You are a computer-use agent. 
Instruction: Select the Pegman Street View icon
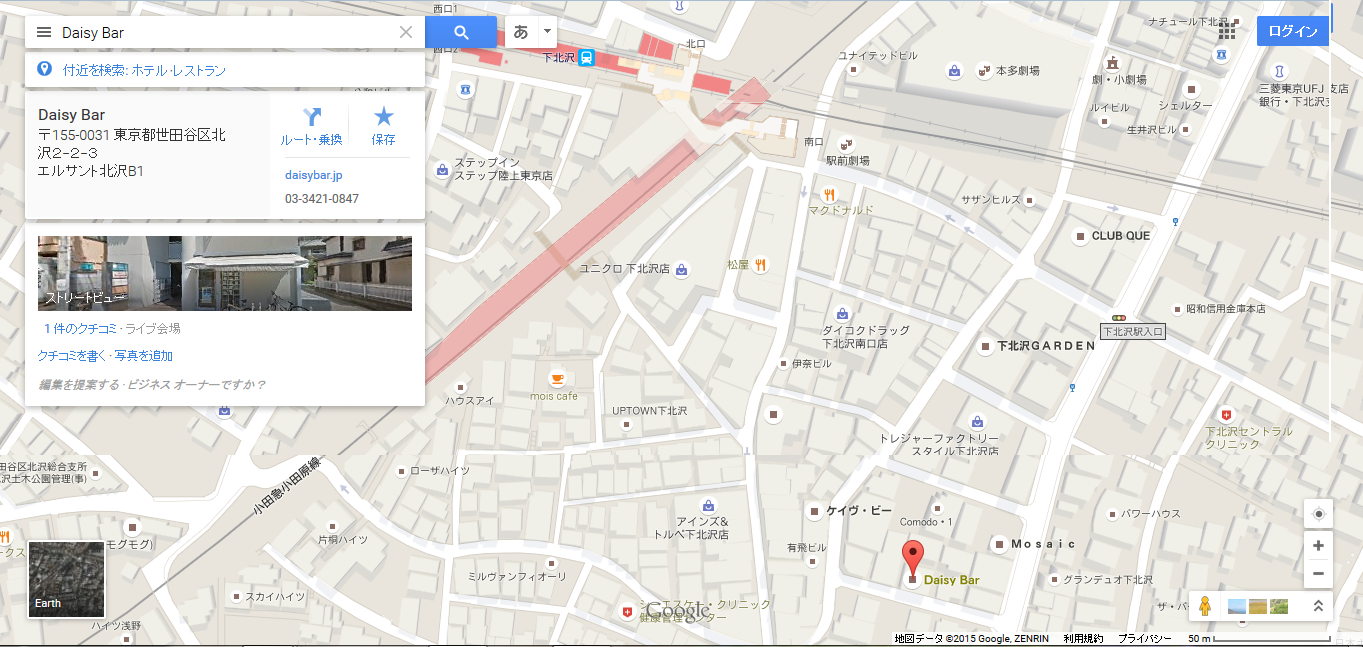tap(1205, 605)
